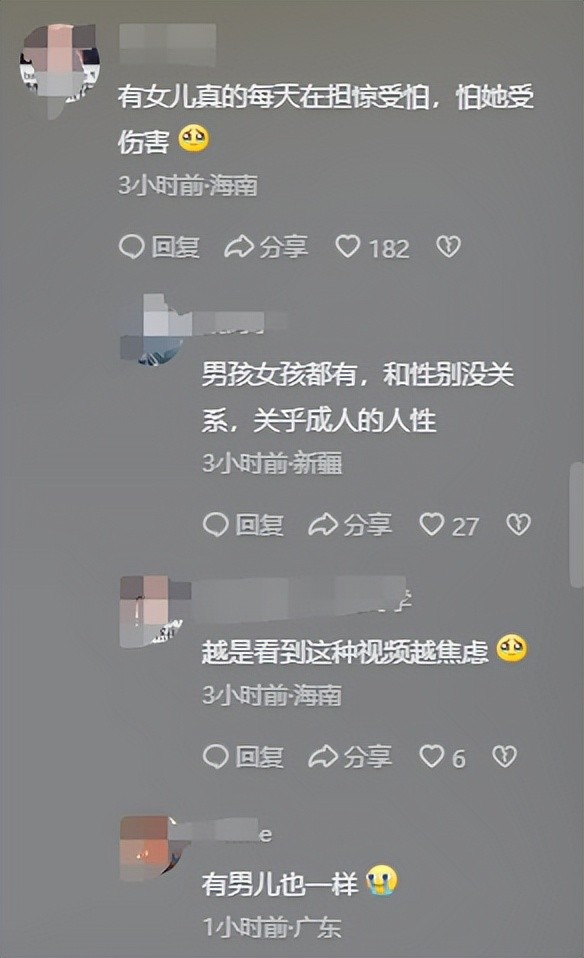The width and height of the screenshot is (584, 958).
Task: Open the first commenter's avatar
Action: [59, 64]
